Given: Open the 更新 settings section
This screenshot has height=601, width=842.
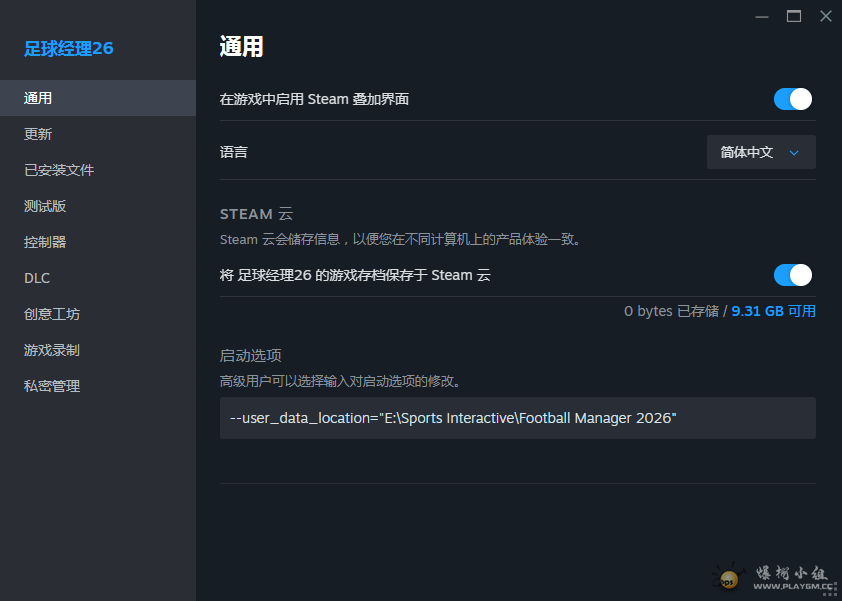Looking at the screenshot, I should point(38,134).
